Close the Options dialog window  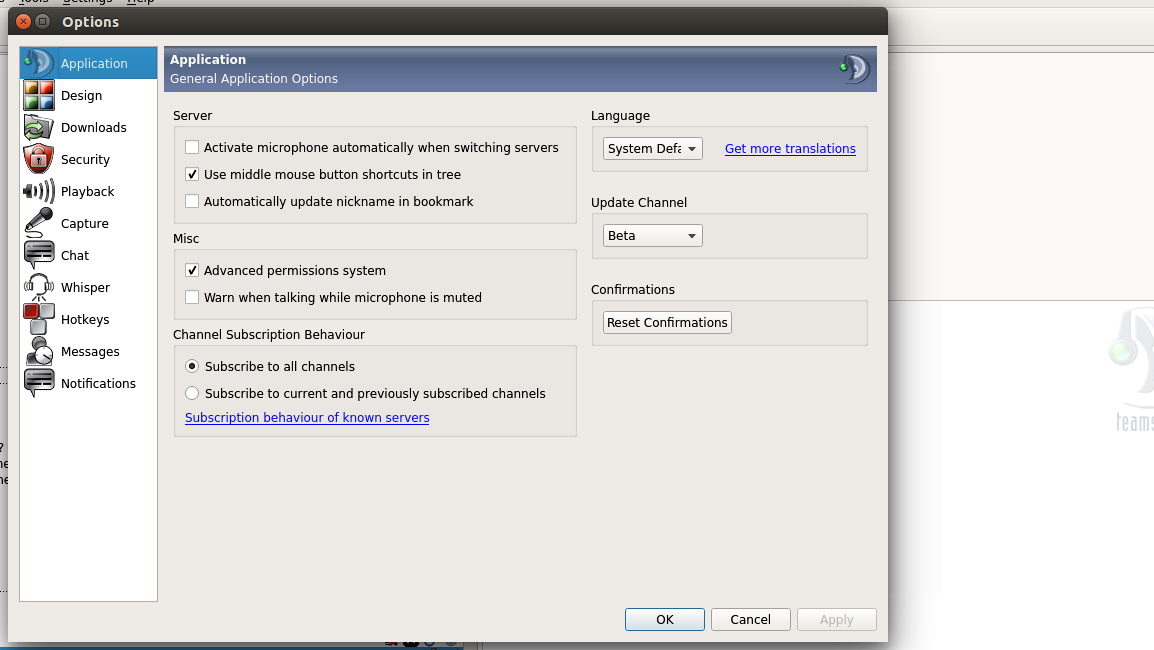(x=24, y=21)
